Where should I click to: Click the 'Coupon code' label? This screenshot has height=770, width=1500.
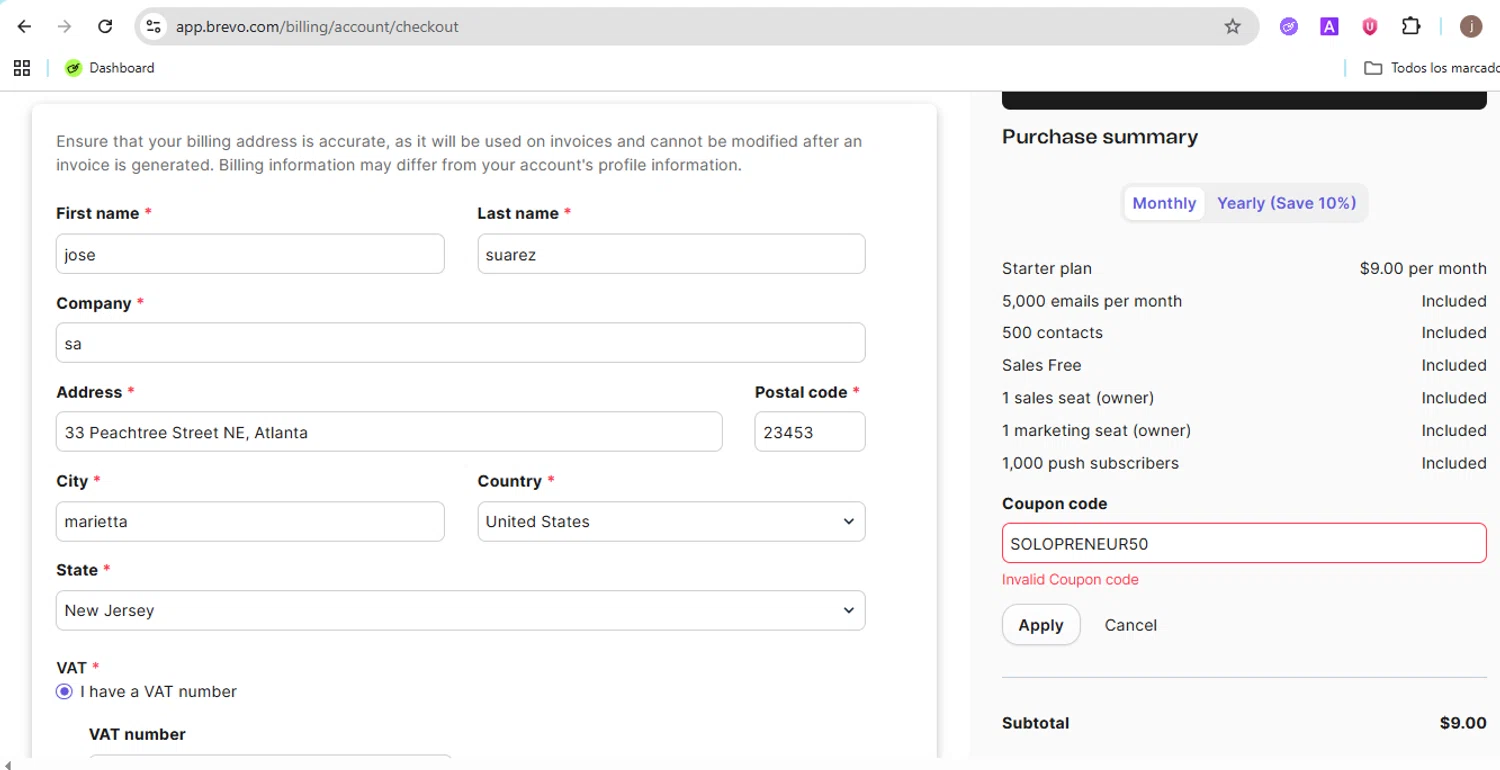click(1055, 504)
